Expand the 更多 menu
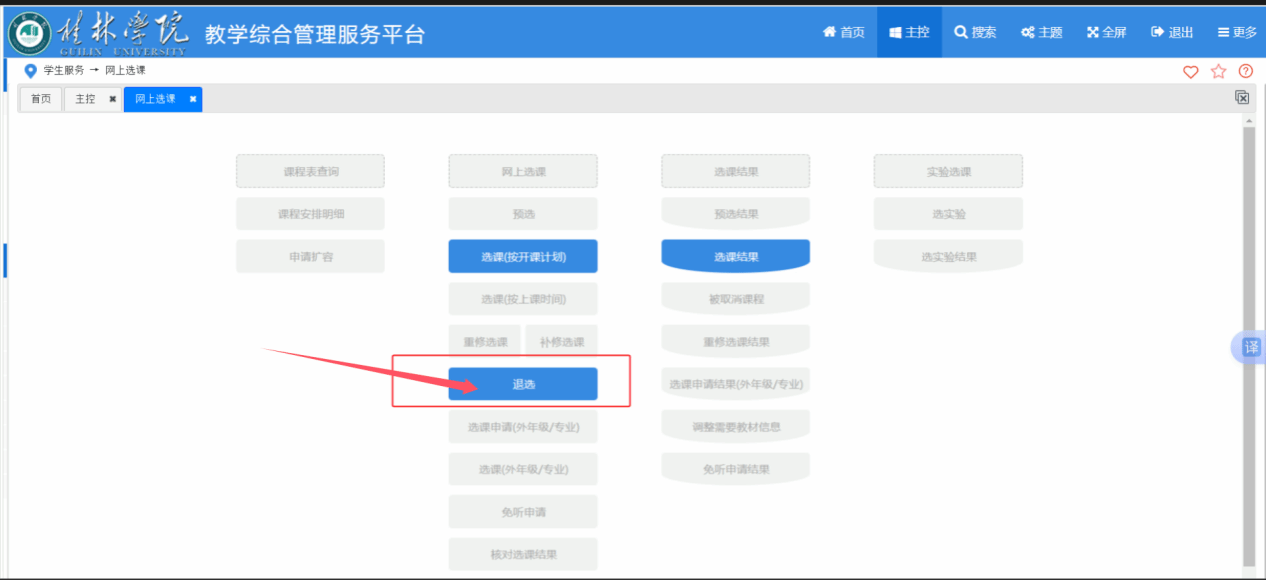This screenshot has height=580, width=1266. (x=1237, y=32)
